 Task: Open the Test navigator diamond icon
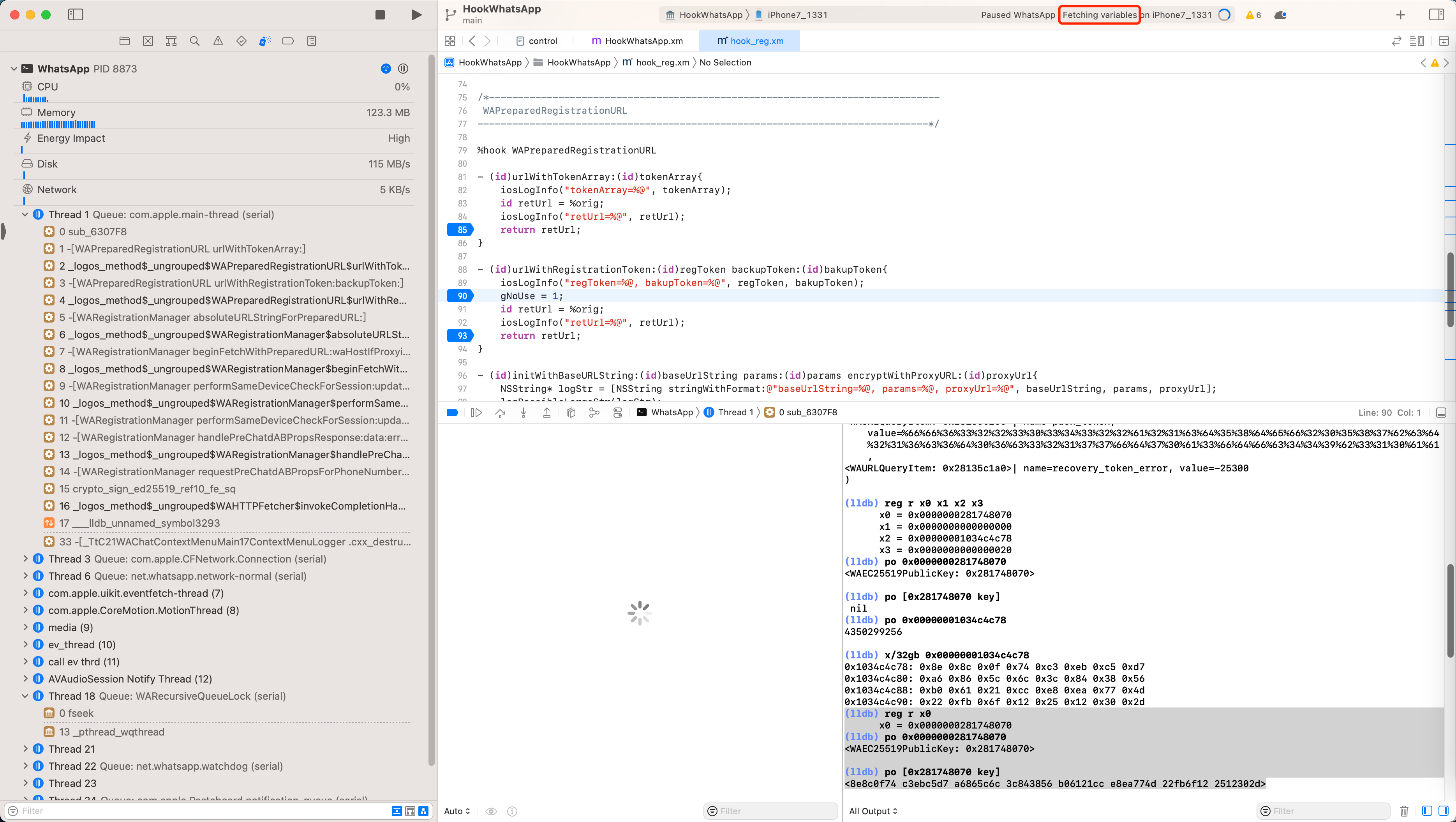(241, 41)
